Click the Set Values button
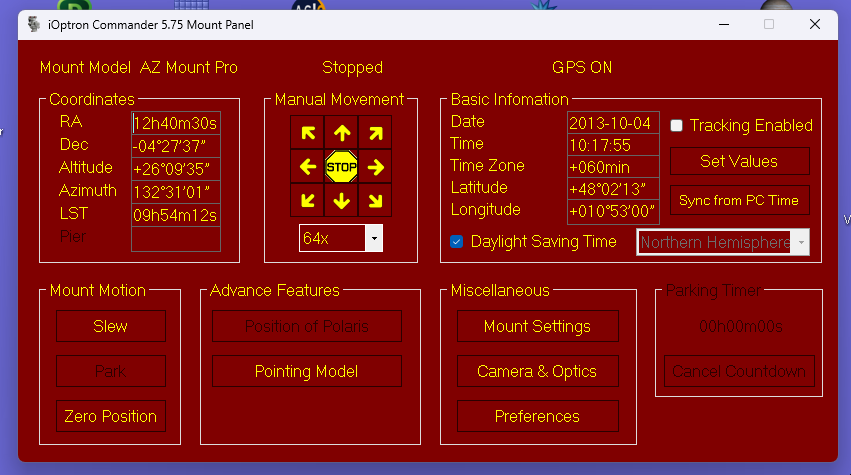 pyautogui.click(x=739, y=161)
